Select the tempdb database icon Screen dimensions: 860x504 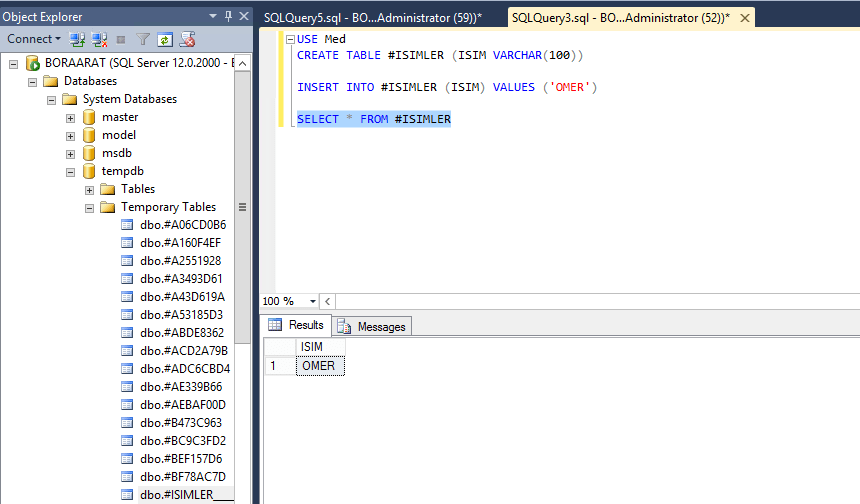pos(89,172)
